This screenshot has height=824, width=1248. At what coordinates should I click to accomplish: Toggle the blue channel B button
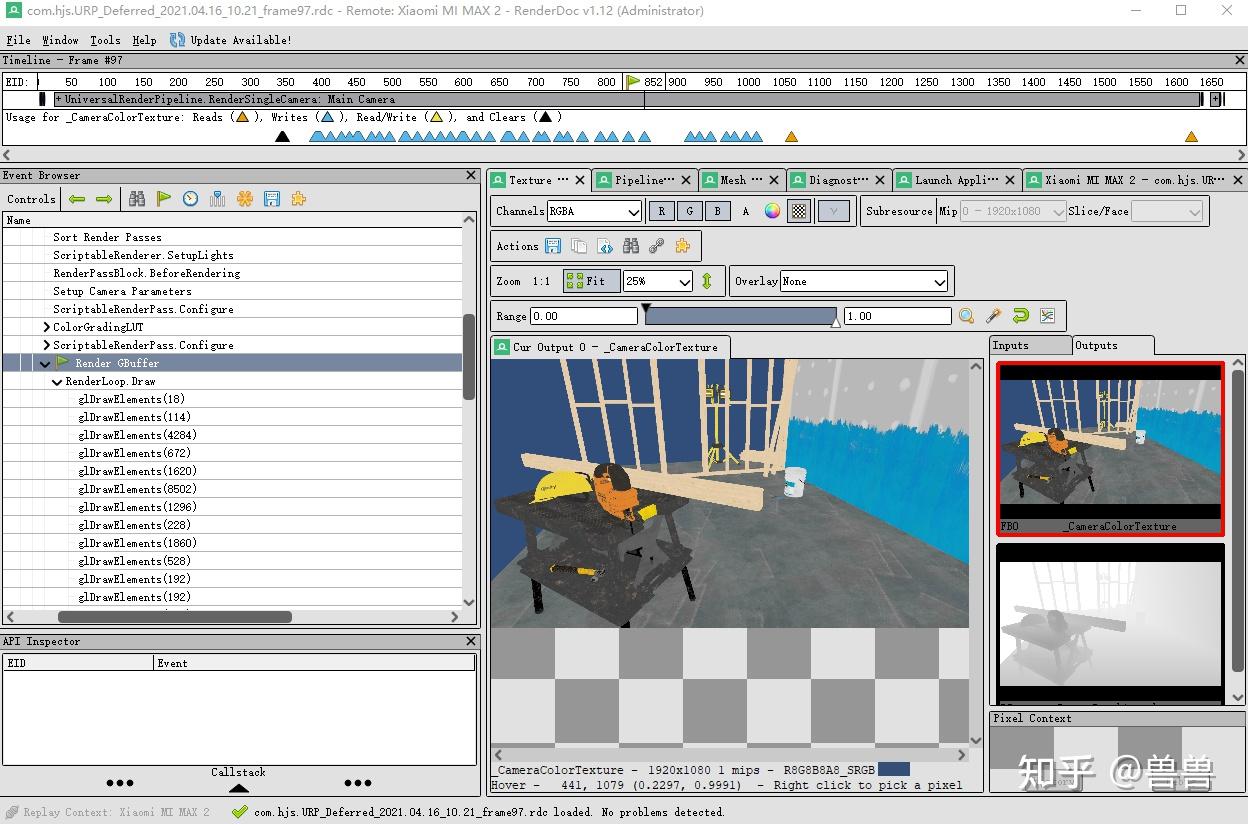pos(717,211)
